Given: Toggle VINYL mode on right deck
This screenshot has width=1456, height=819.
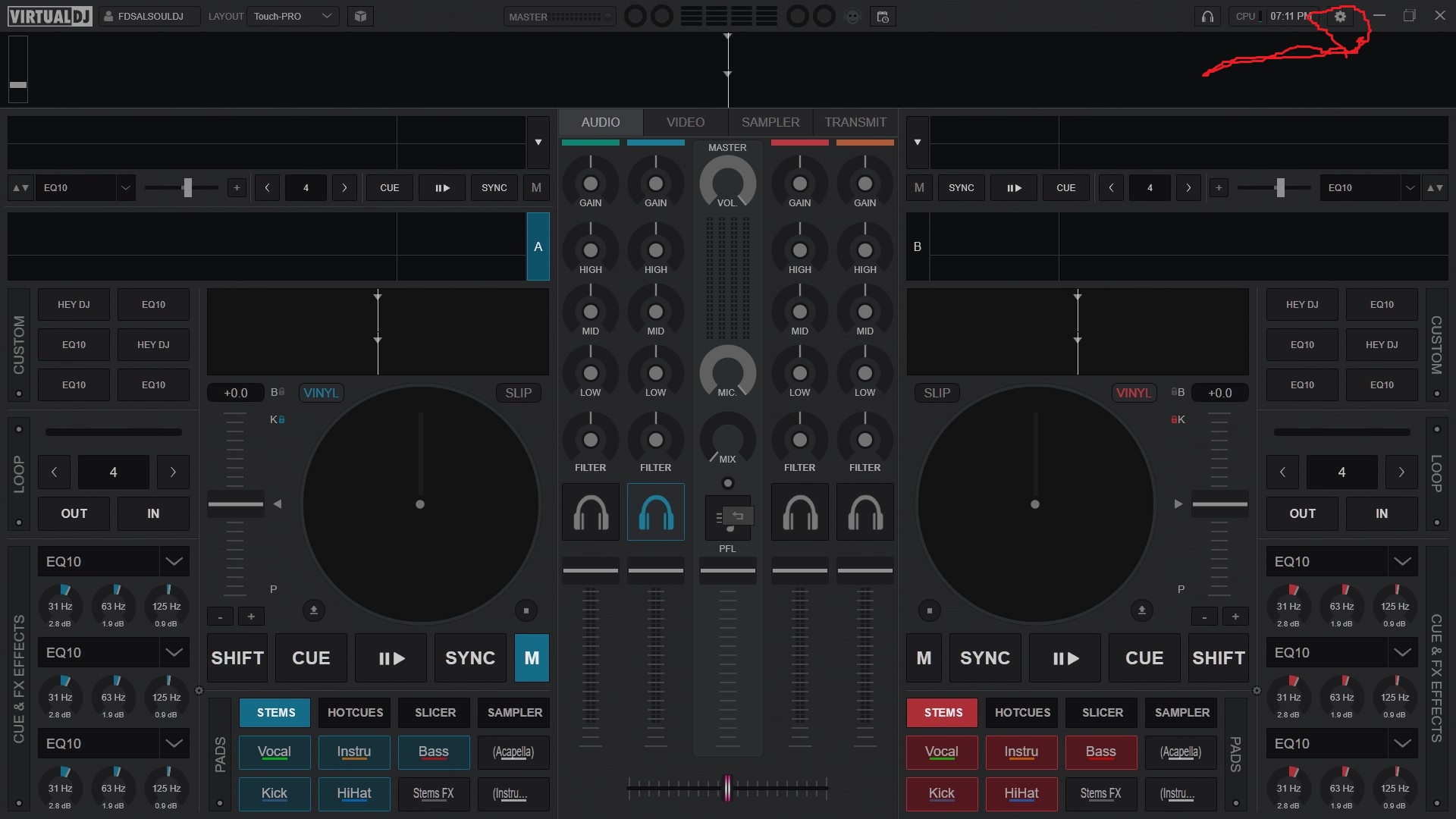Looking at the screenshot, I should pyautogui.click(x=1134, y=393).
